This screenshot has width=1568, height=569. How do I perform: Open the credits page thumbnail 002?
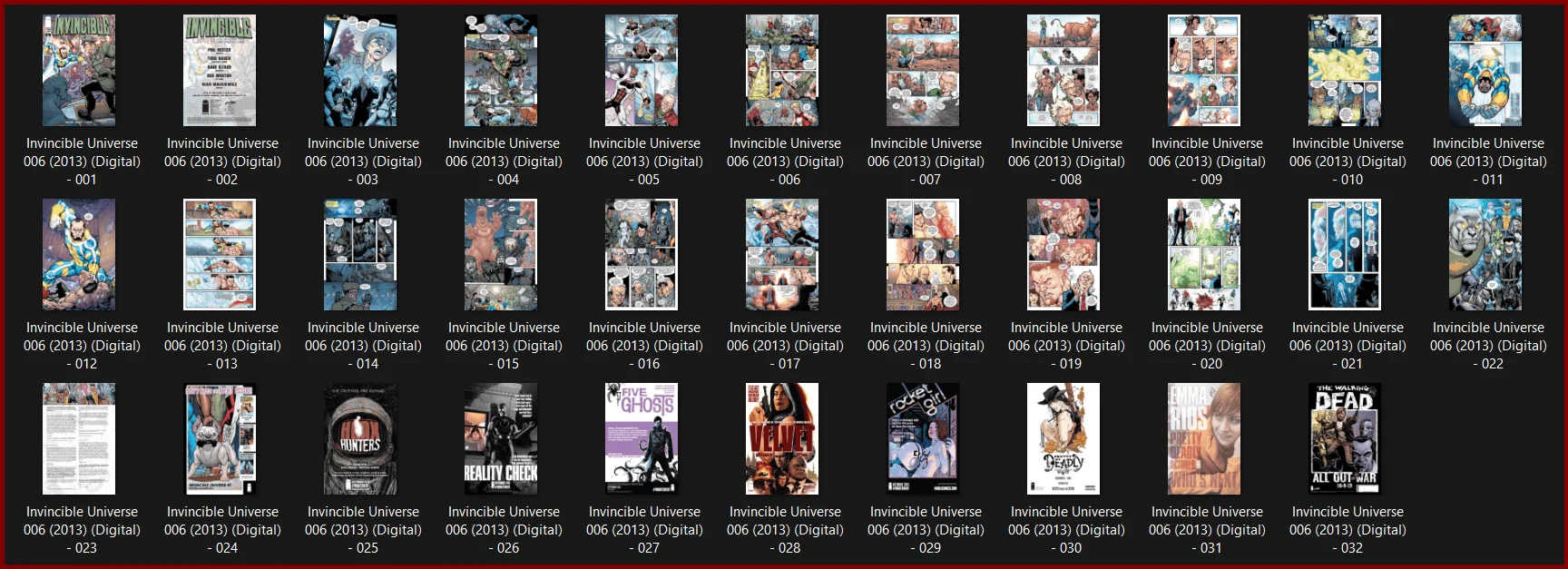(x=220, y=70)
